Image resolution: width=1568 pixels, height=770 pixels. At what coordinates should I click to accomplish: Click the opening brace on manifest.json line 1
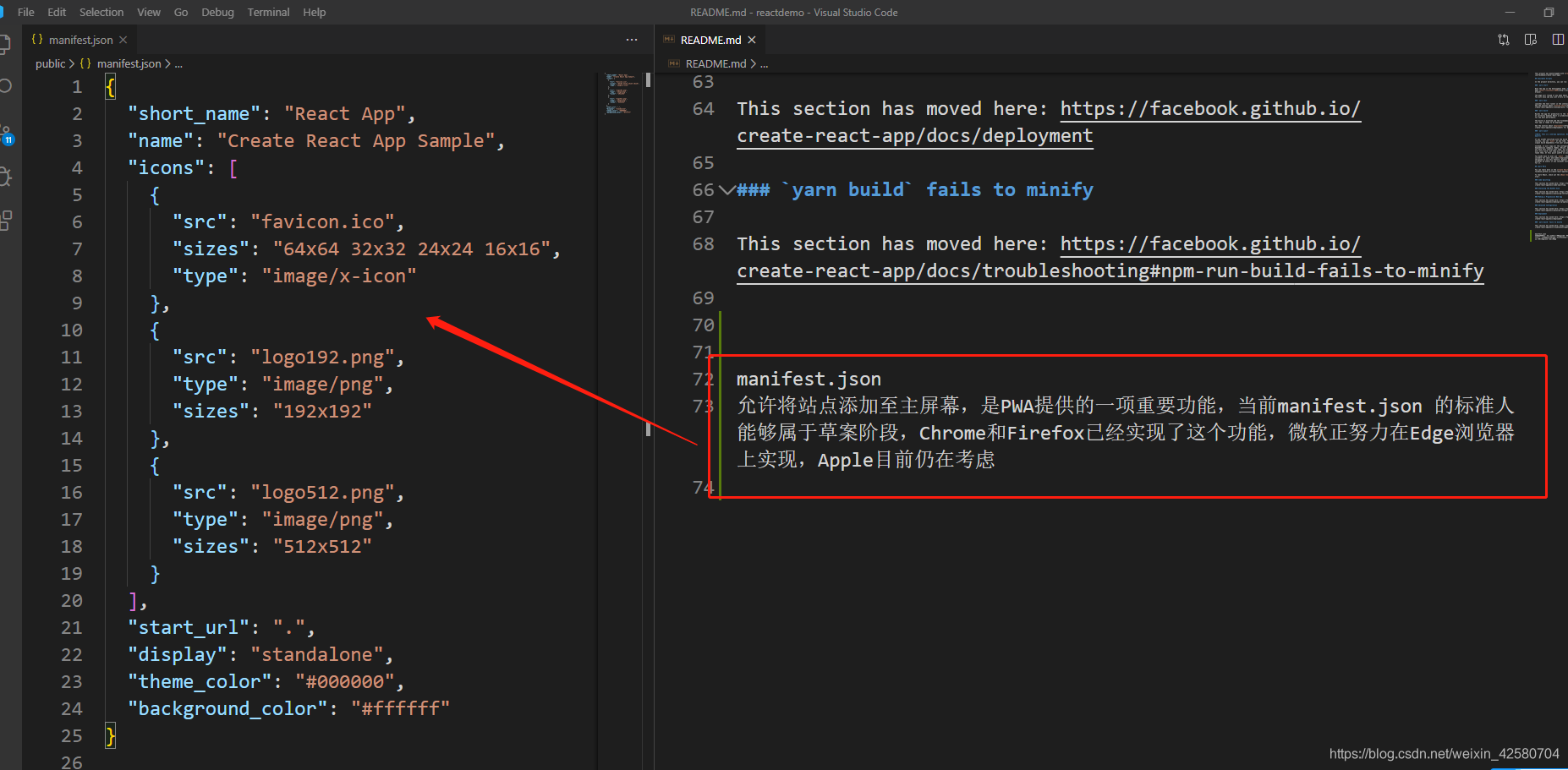[x=110, y=87]
